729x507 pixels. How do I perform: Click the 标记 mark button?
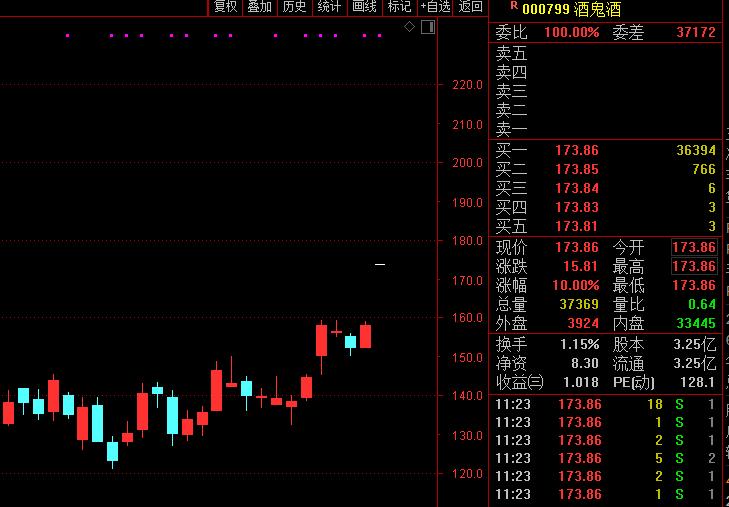[x=399, y=7]
